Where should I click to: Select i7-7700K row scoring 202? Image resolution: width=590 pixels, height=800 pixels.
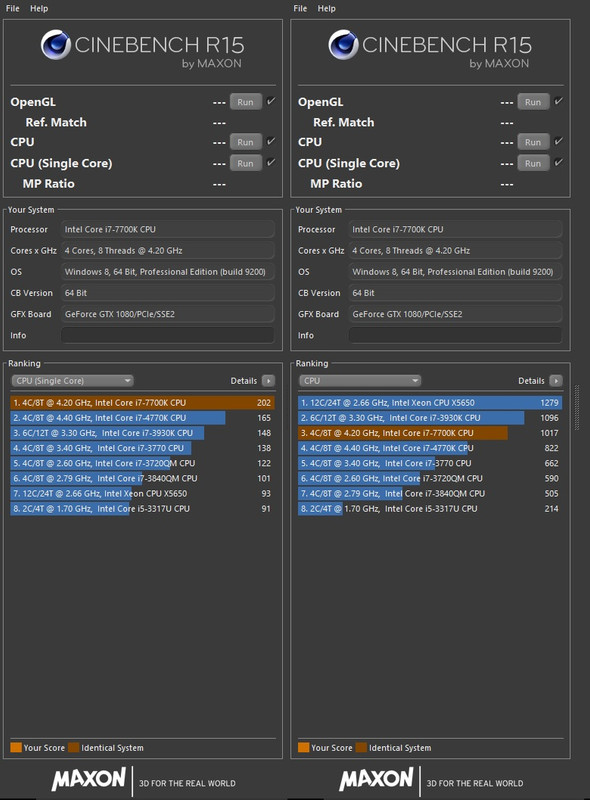coord(142,403)
